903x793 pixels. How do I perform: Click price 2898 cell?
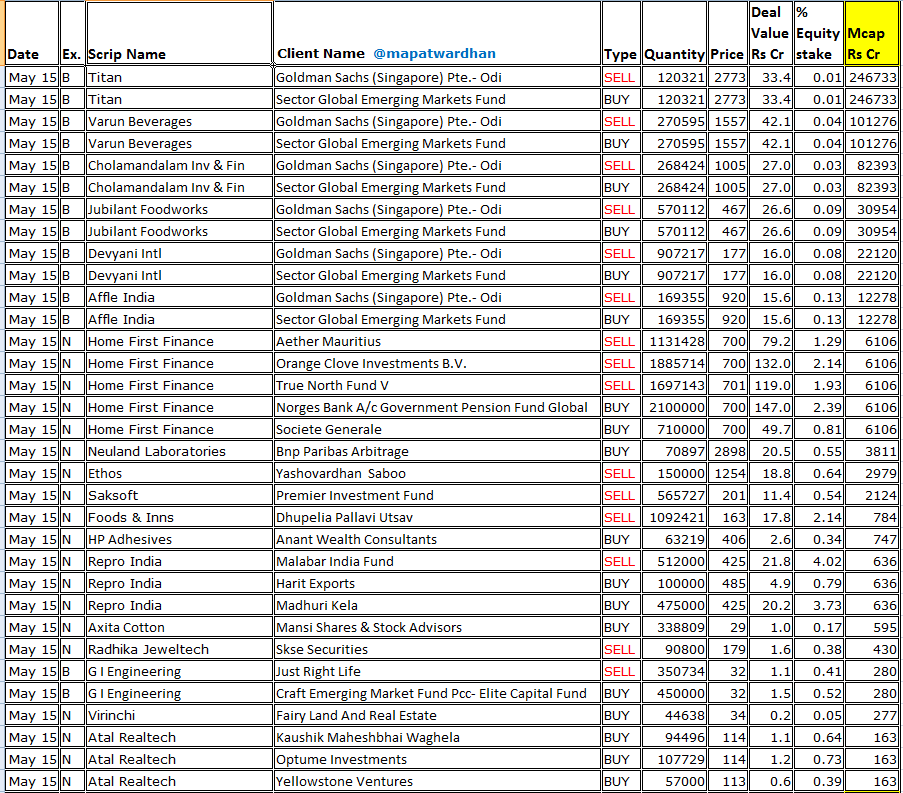[x=728, y=451]
